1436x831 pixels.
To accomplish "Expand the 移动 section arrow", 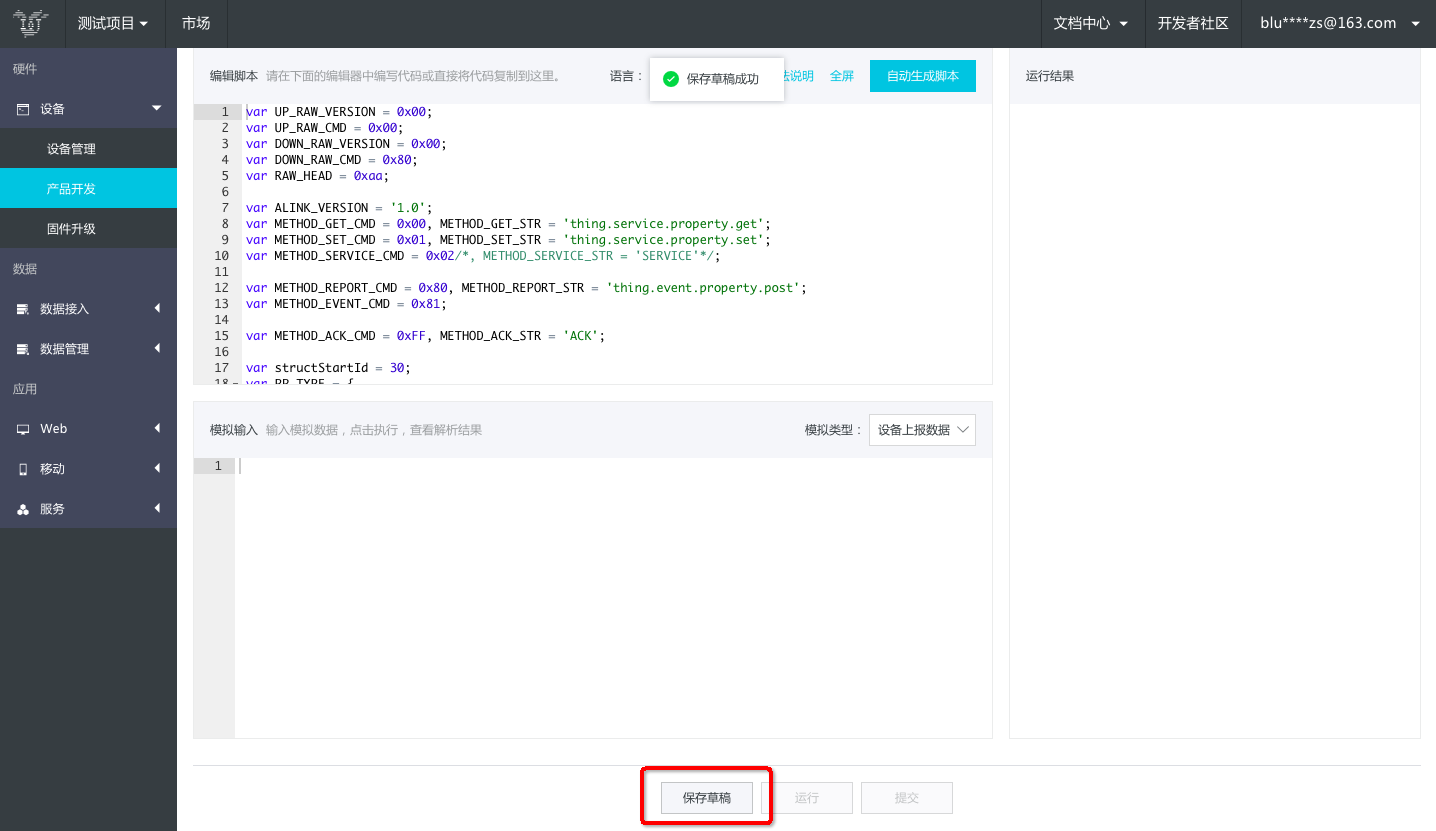I will pyautogui.click(x=157, y=468).
